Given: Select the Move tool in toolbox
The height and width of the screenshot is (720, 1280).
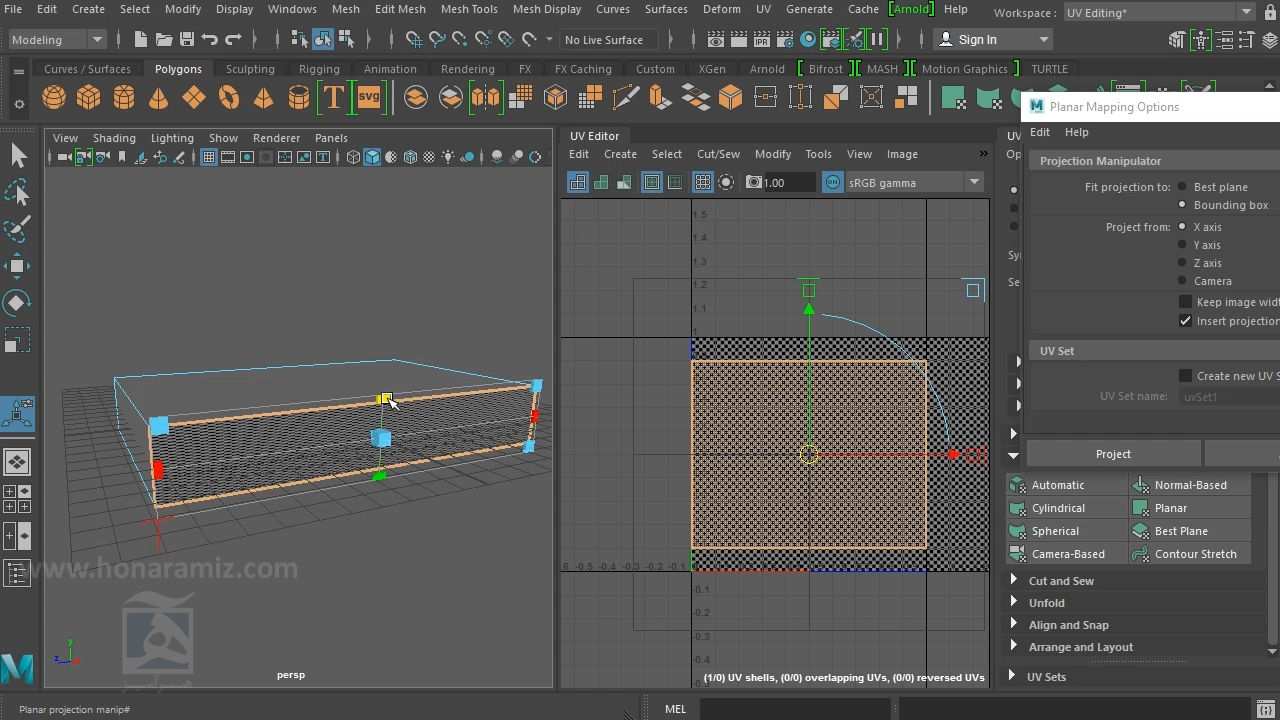Looking at the screenshot, I should [18, 266].
